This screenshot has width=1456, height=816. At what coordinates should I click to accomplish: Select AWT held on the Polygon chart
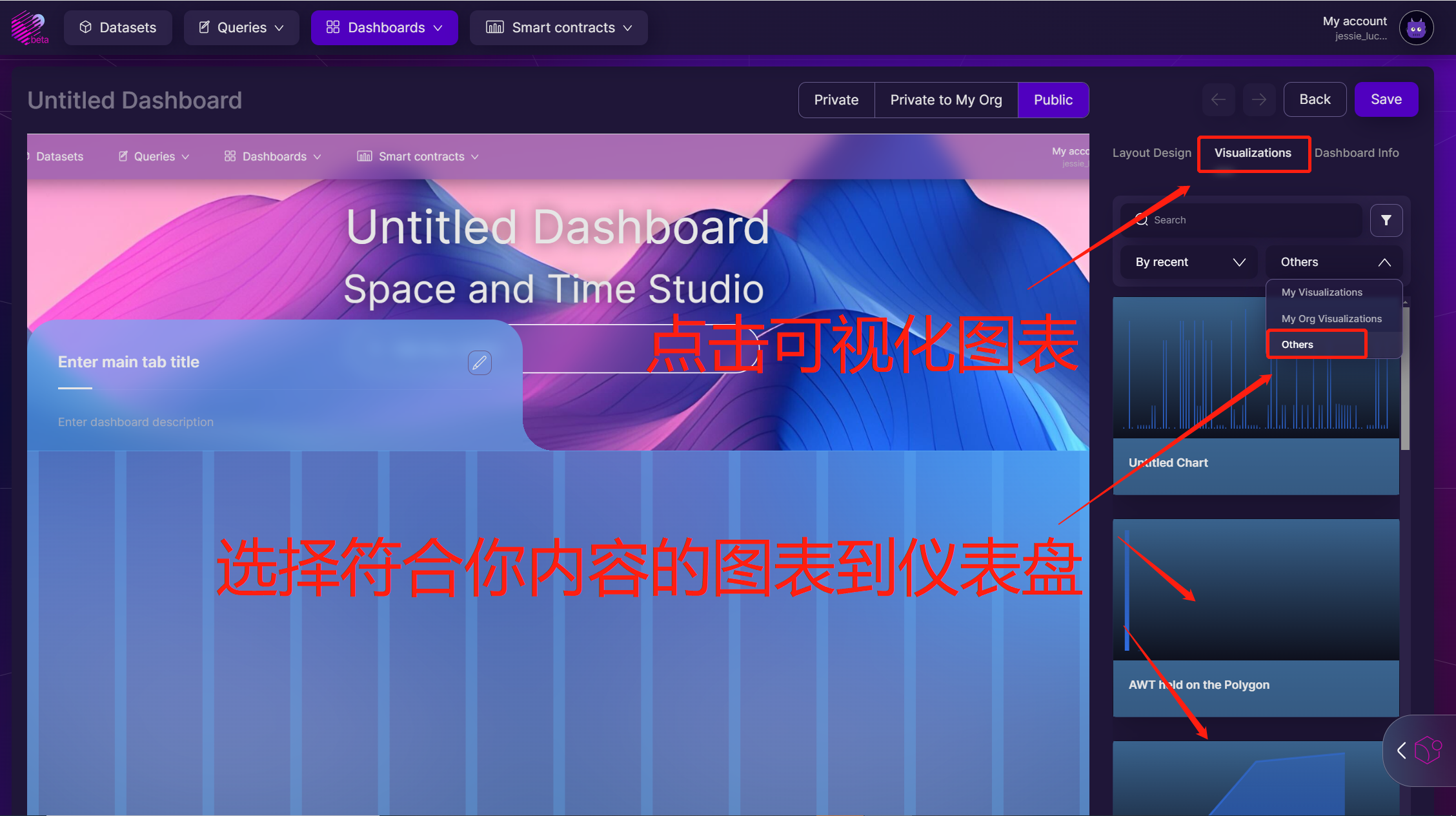(1256, 618)
